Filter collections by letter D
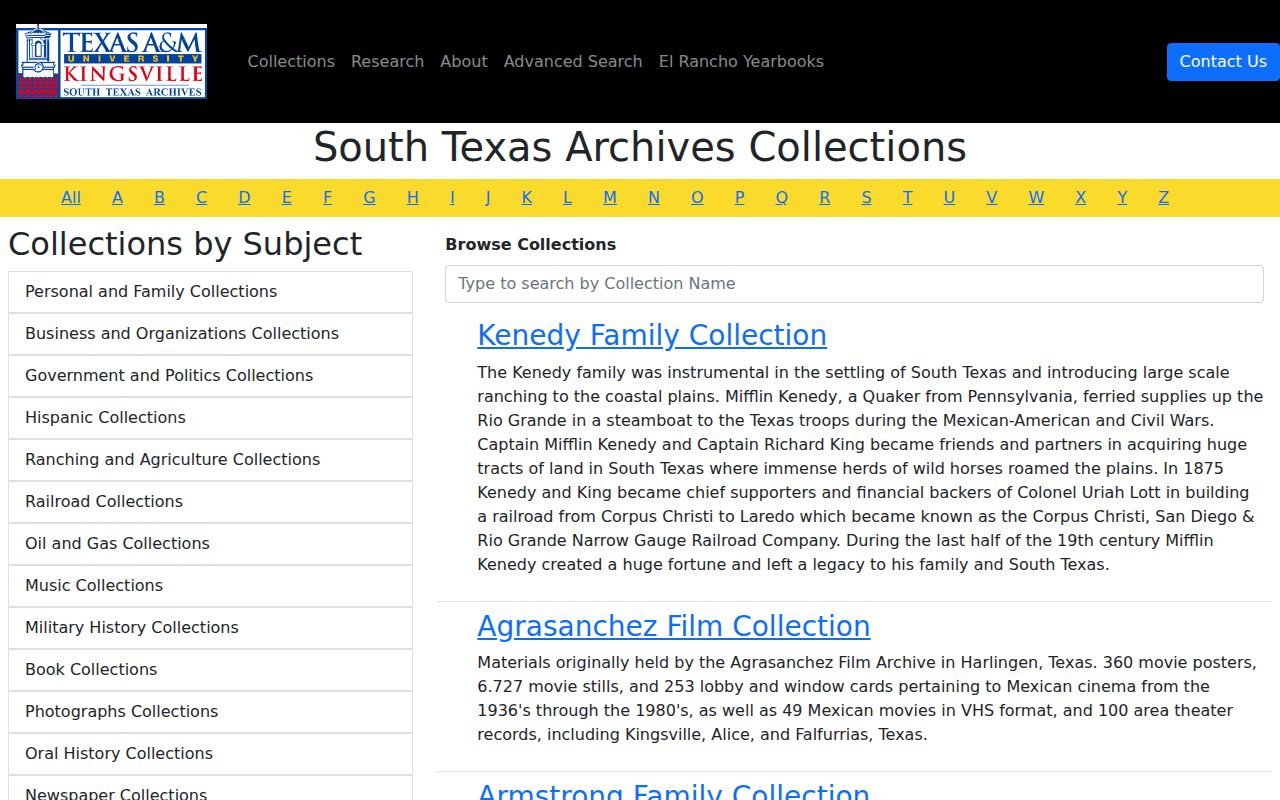 pos(244,197)
